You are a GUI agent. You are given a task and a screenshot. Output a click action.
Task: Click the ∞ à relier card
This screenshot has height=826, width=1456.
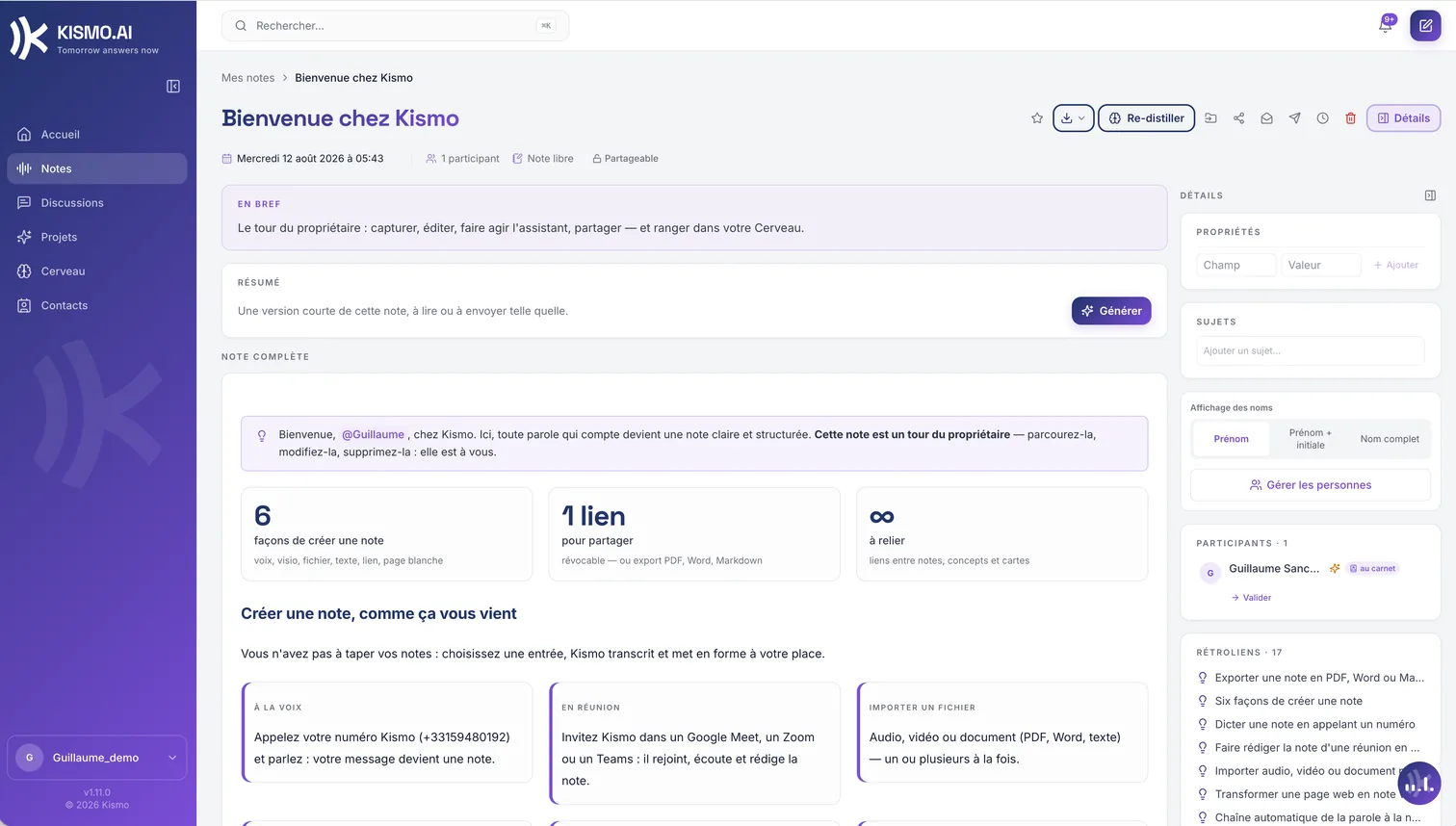click(x=1002, y=534)
